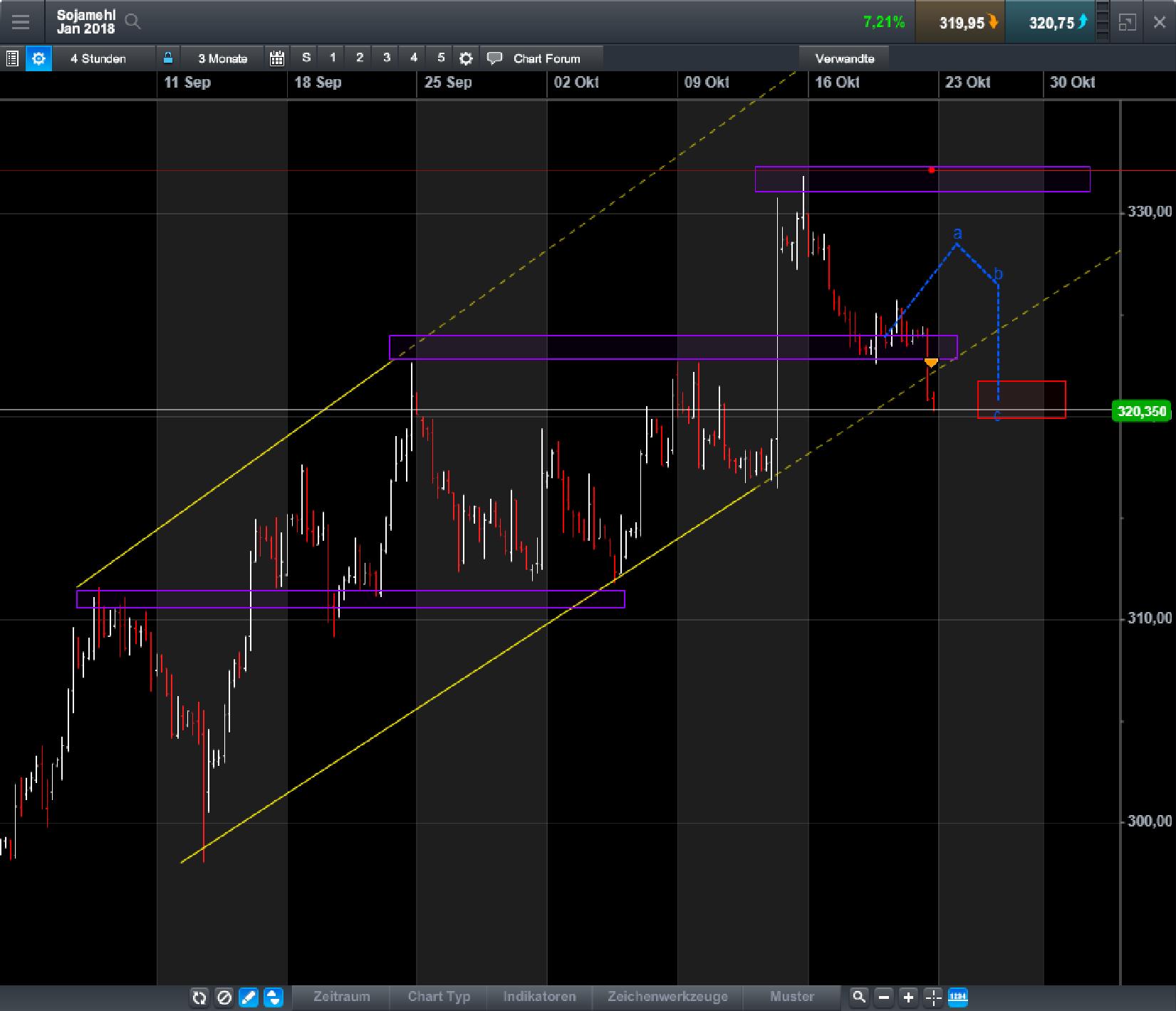Screen dimensions: 1176x1011
Task: Open the calendar date picker icon
Action: tap(277, 58)
